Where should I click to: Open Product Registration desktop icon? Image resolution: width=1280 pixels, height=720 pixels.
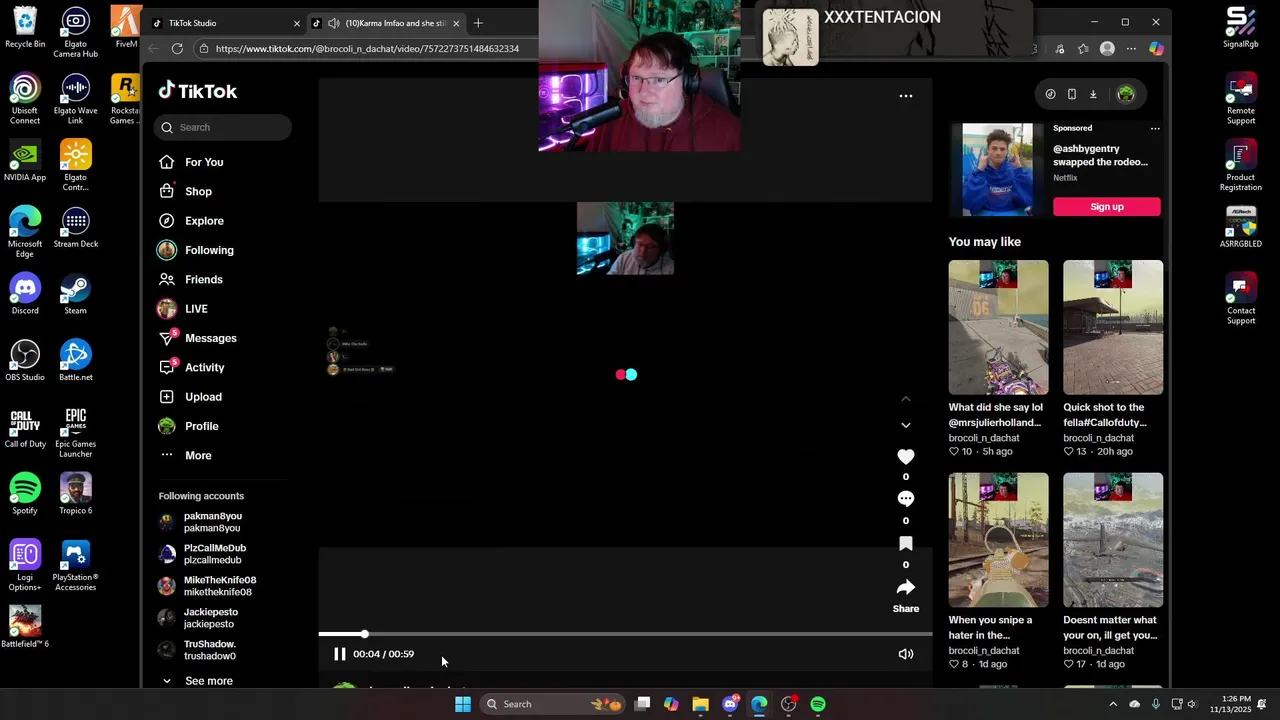tap(1241, 166)
